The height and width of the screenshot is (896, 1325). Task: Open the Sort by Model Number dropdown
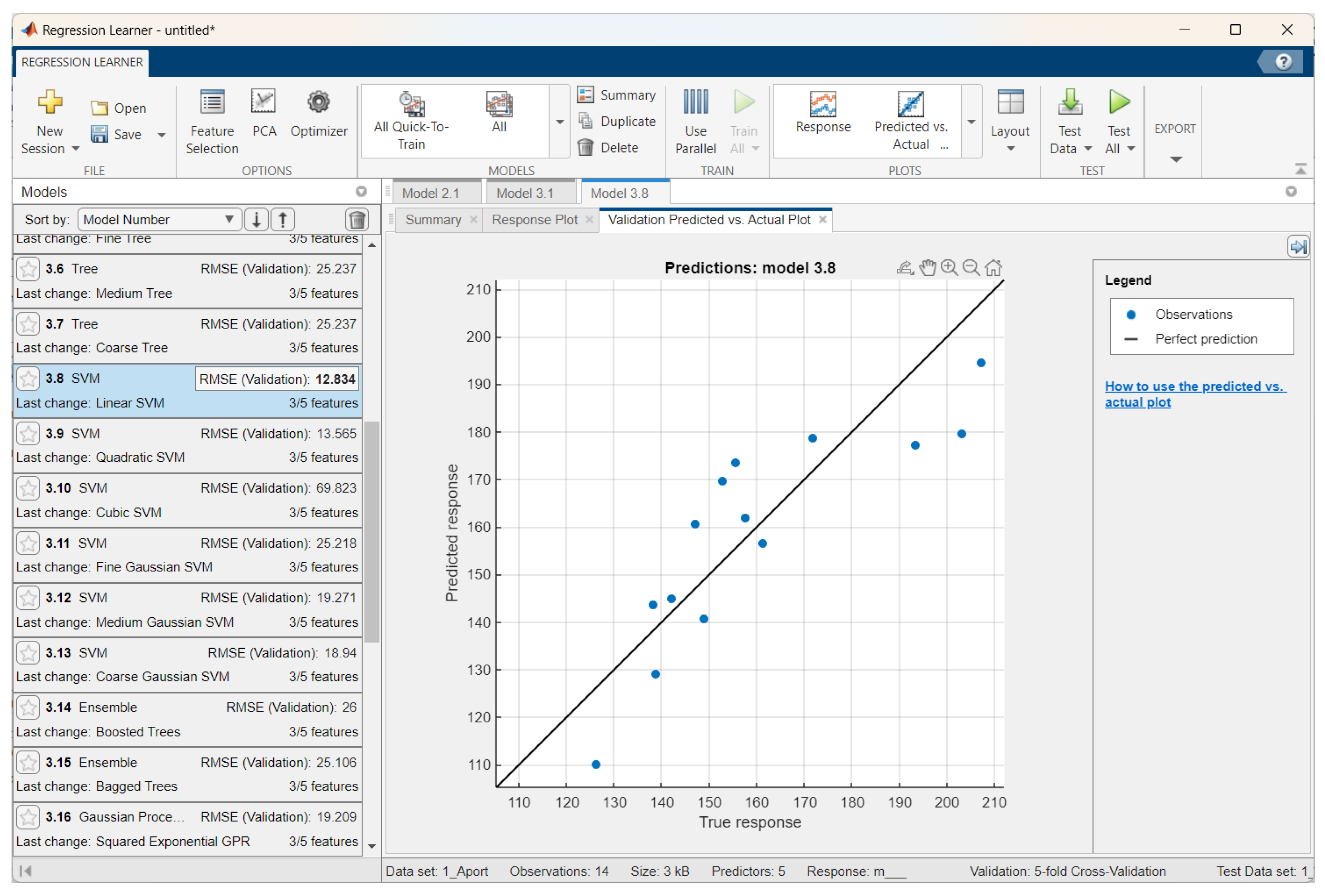pyautogui.click(x=159, y=219)
